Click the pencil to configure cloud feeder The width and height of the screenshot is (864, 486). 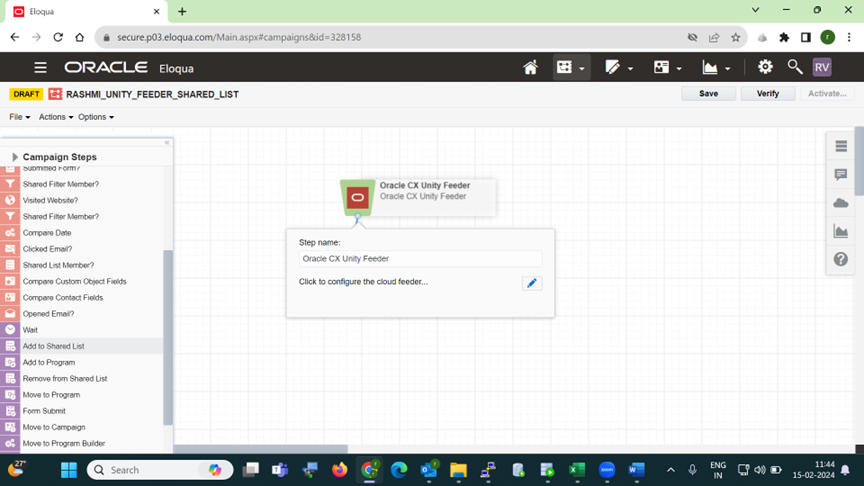(x=532, y=283)
